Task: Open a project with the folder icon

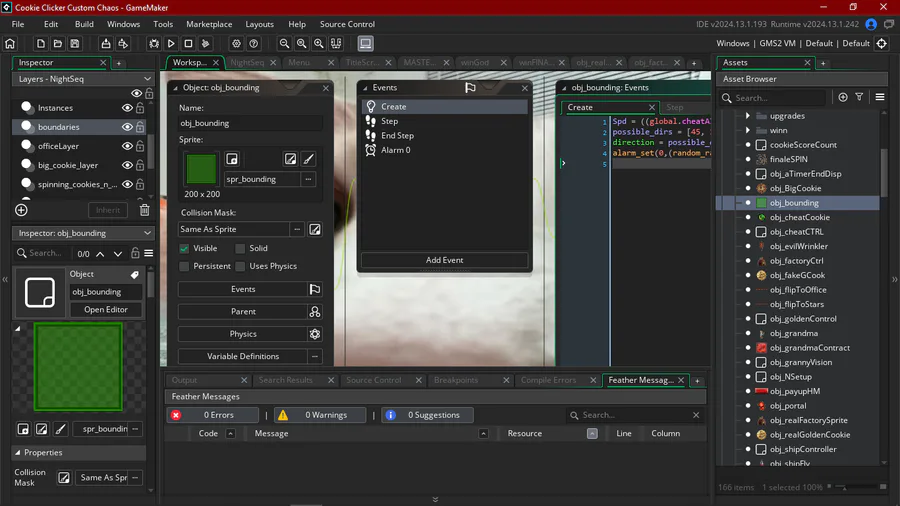Action: [x=57, y=44]
